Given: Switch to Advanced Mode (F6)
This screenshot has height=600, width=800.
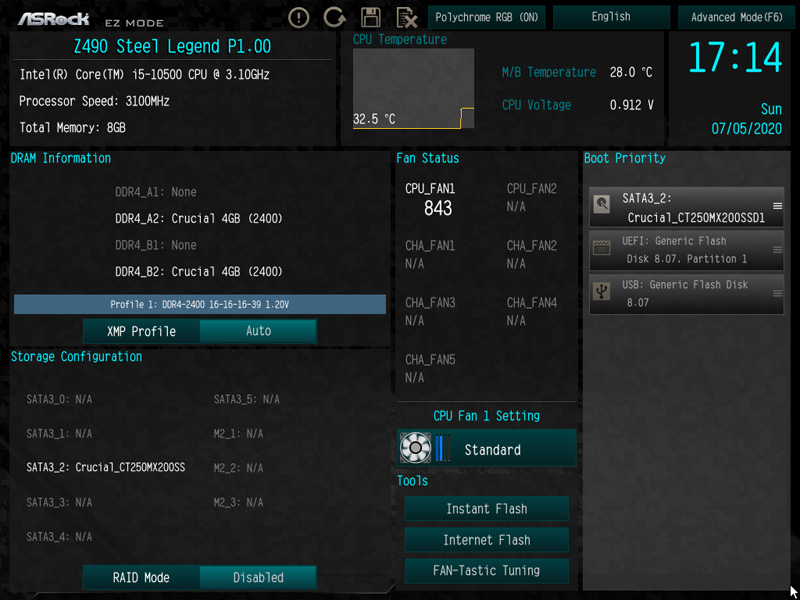Looking at the screenshot, I should pyautogui.click(x=737, y=17).
